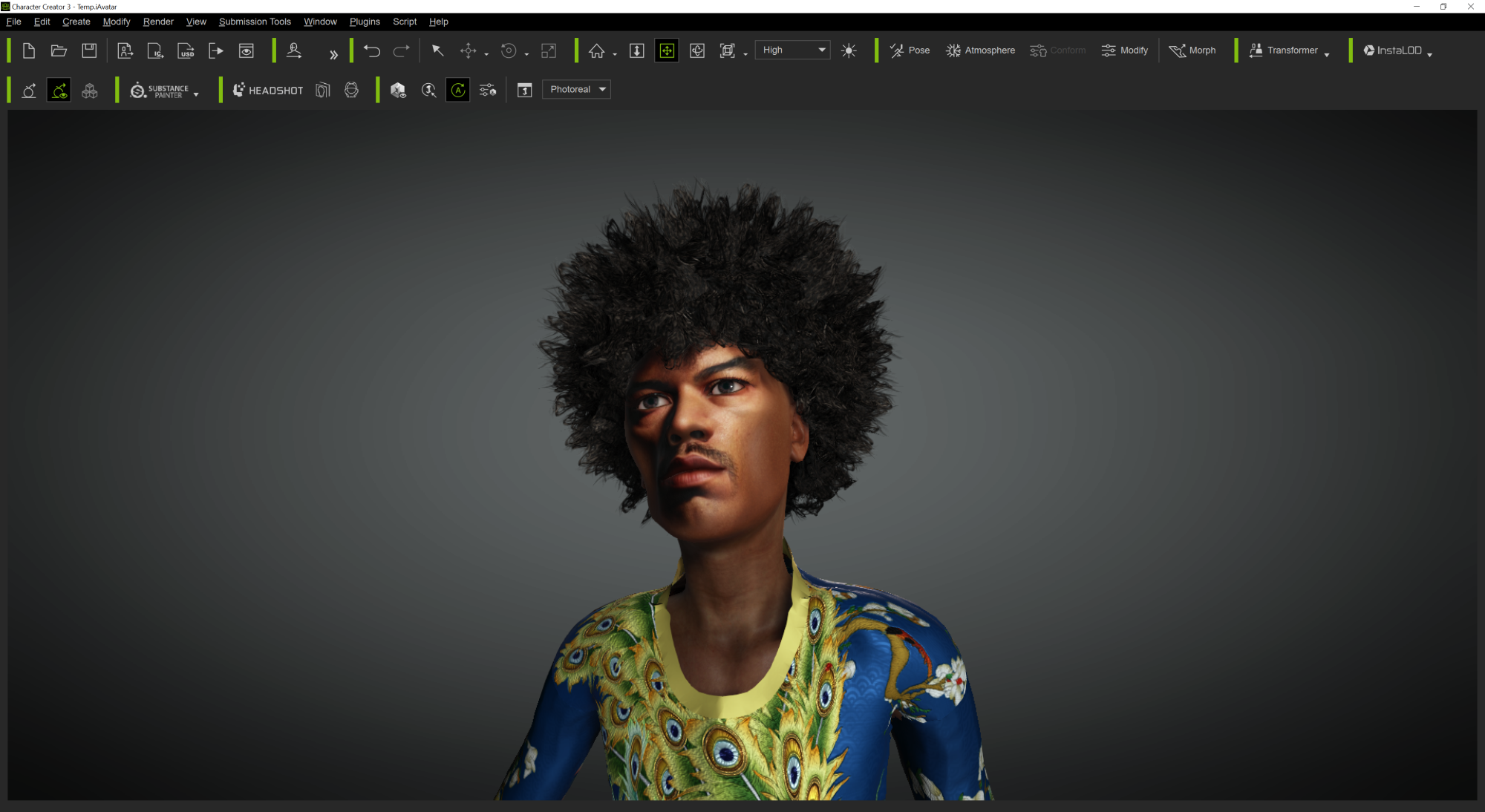Select the Scale tool icon
Image resolution: width=1485 pixels, height=812 pixels.
click(549, 50)
